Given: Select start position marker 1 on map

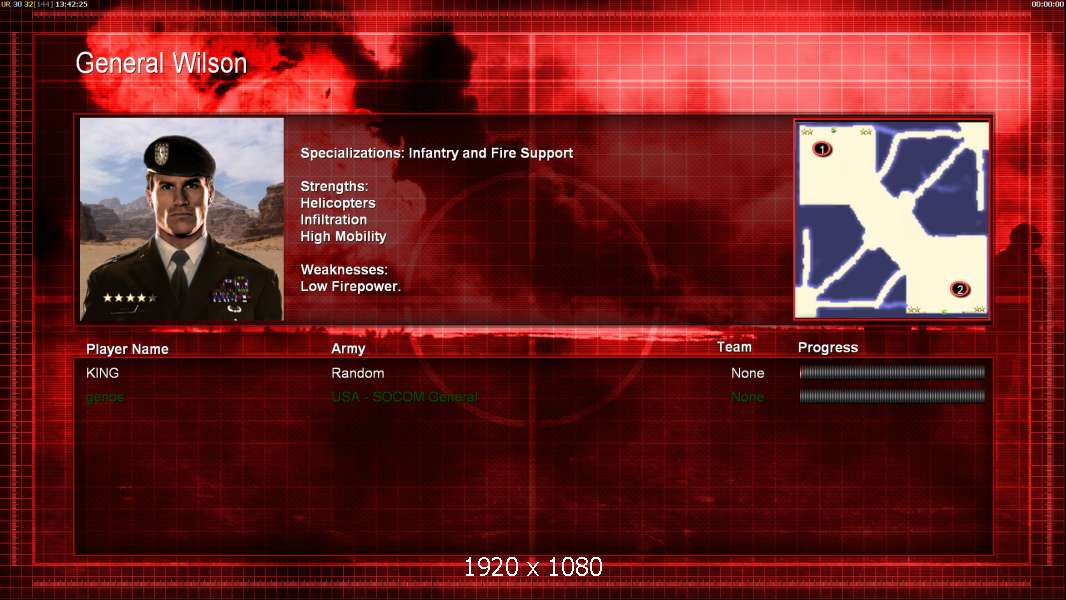Looking at the screenshot, I should pyautogui.click(x=822, y=149).
